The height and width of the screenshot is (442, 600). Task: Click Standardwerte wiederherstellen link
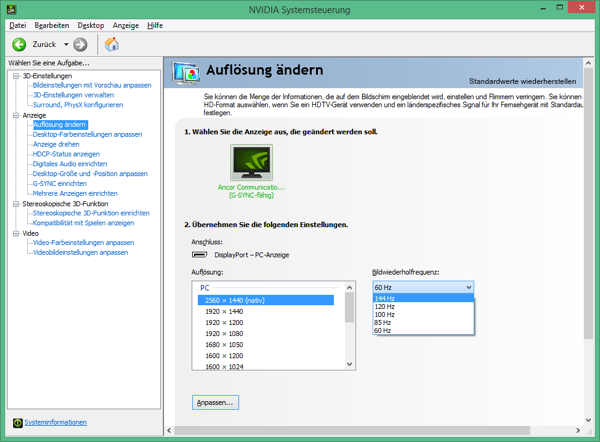(522, 81)
